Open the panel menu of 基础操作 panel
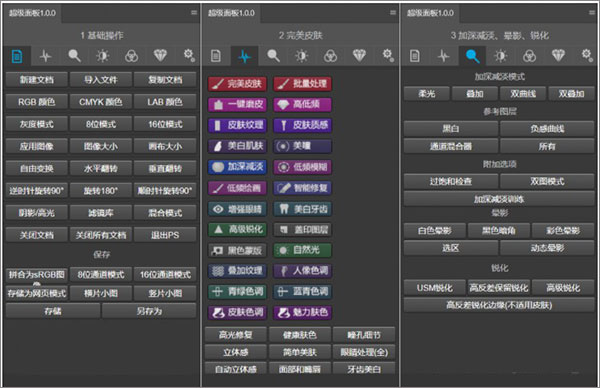 pos(194,13)
